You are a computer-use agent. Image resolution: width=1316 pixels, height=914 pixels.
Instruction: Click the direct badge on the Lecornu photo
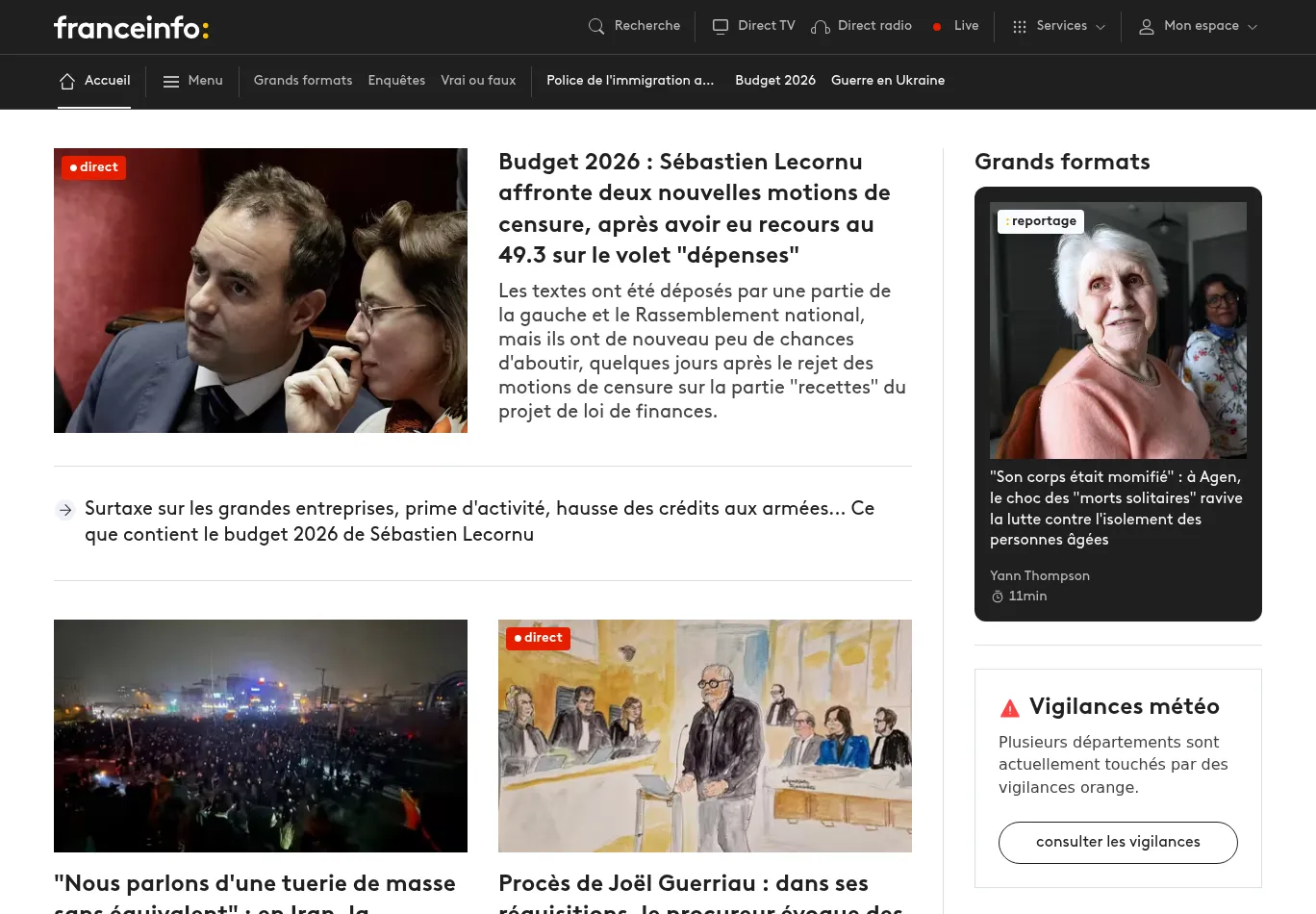tap(93, 166)
